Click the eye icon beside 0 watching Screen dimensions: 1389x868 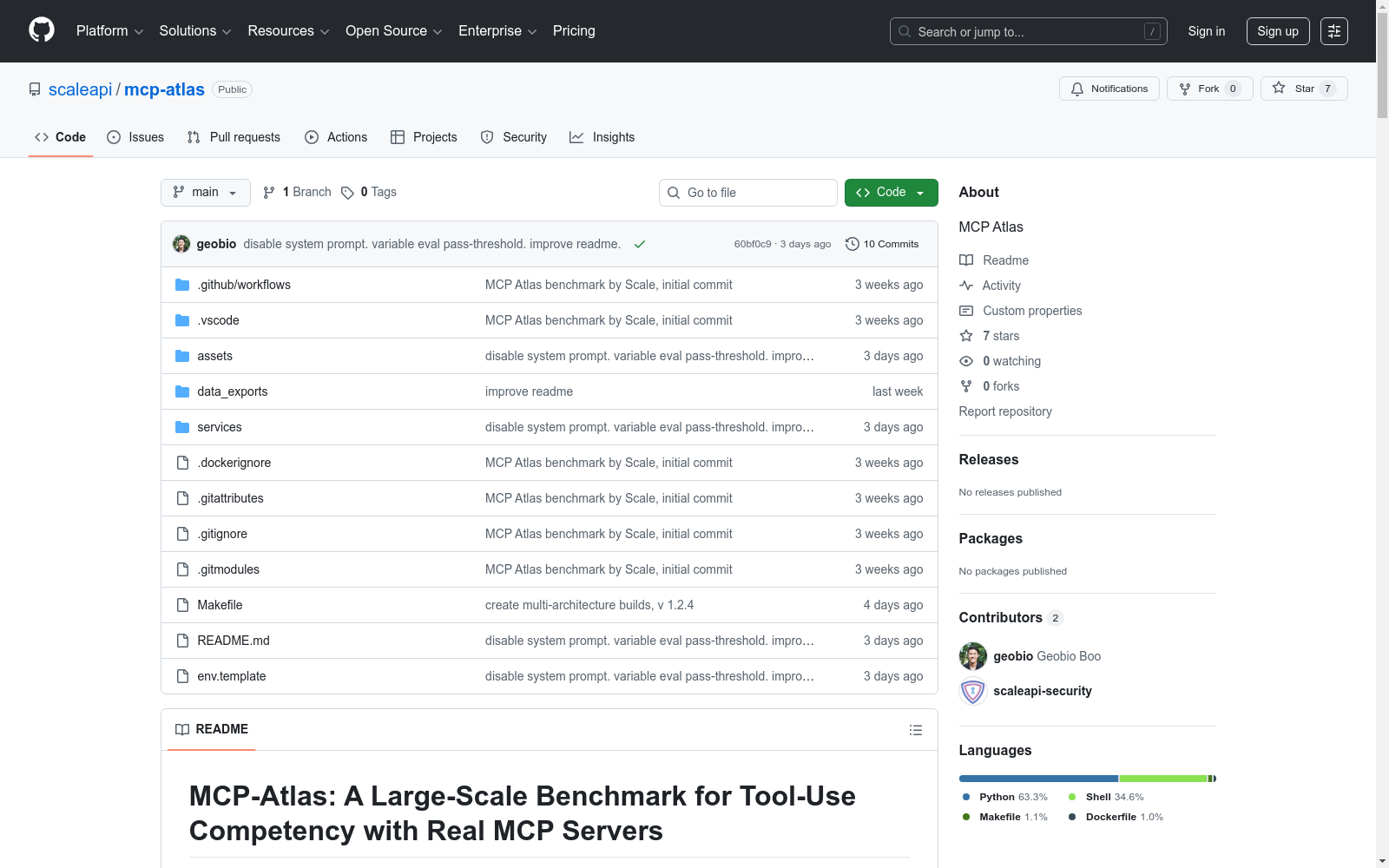pyautogui.click(x=966, y=361)
